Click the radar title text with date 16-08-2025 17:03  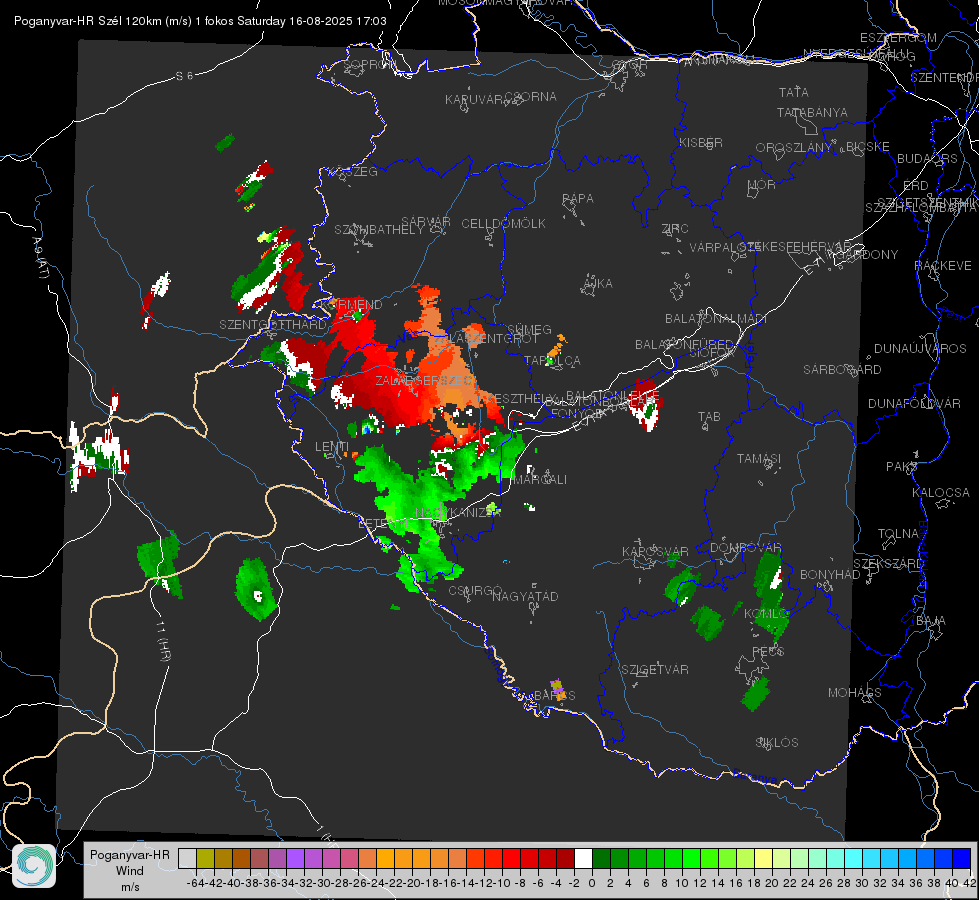(200, 21)
